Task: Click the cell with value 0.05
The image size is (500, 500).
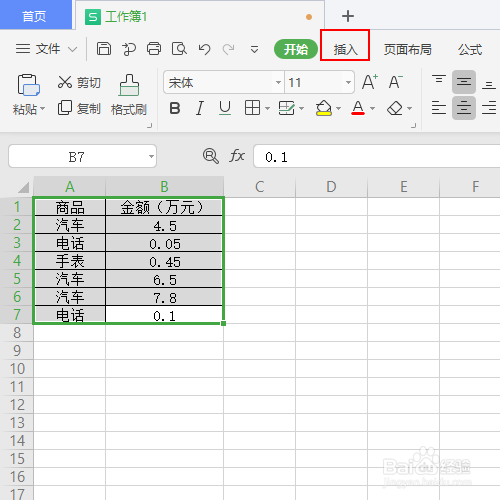Action: pos(164,243)
